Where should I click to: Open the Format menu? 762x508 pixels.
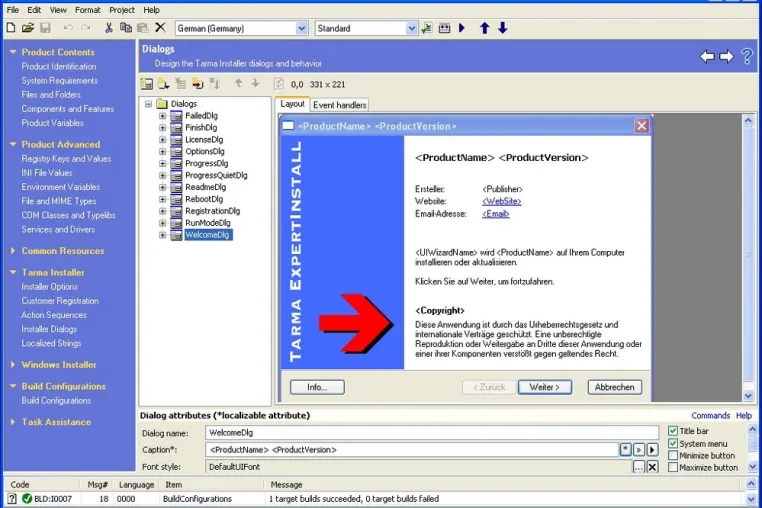pyautogui.click(x=87, y=10)
